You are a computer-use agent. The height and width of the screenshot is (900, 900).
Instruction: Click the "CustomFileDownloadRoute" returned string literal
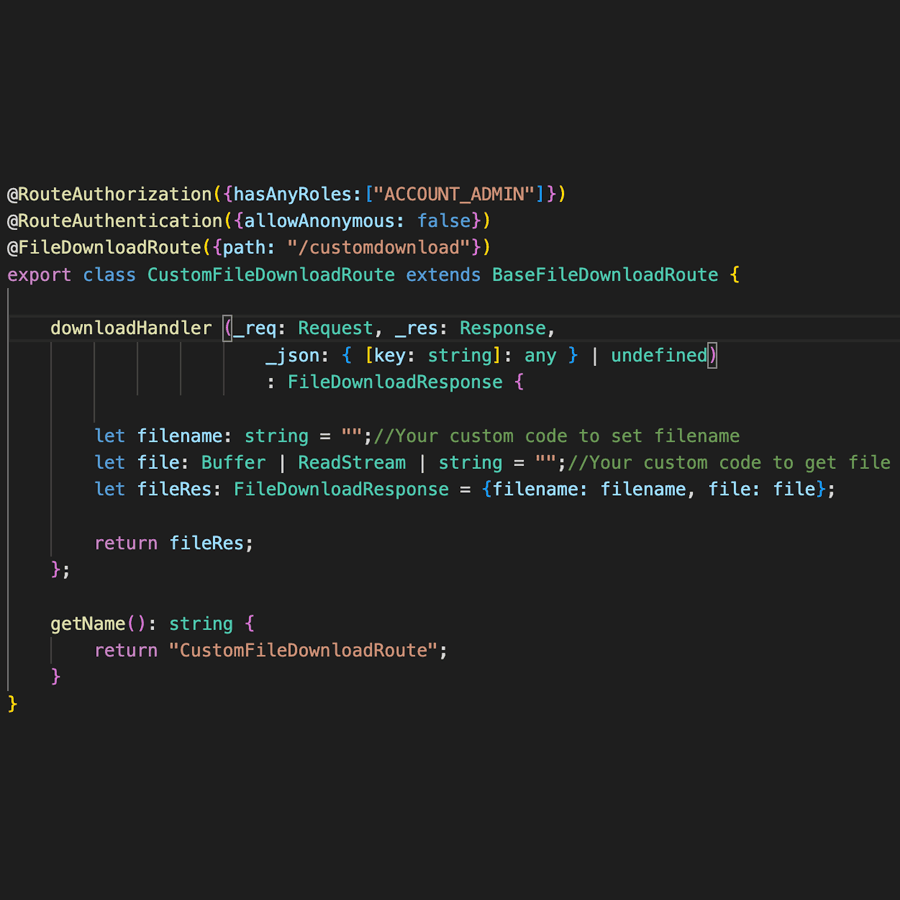click(304, 650)
